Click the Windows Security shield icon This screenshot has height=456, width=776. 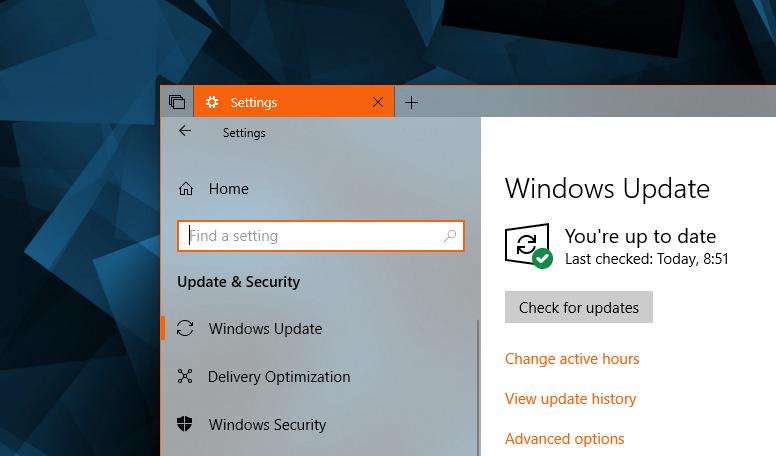coord(185,424)
